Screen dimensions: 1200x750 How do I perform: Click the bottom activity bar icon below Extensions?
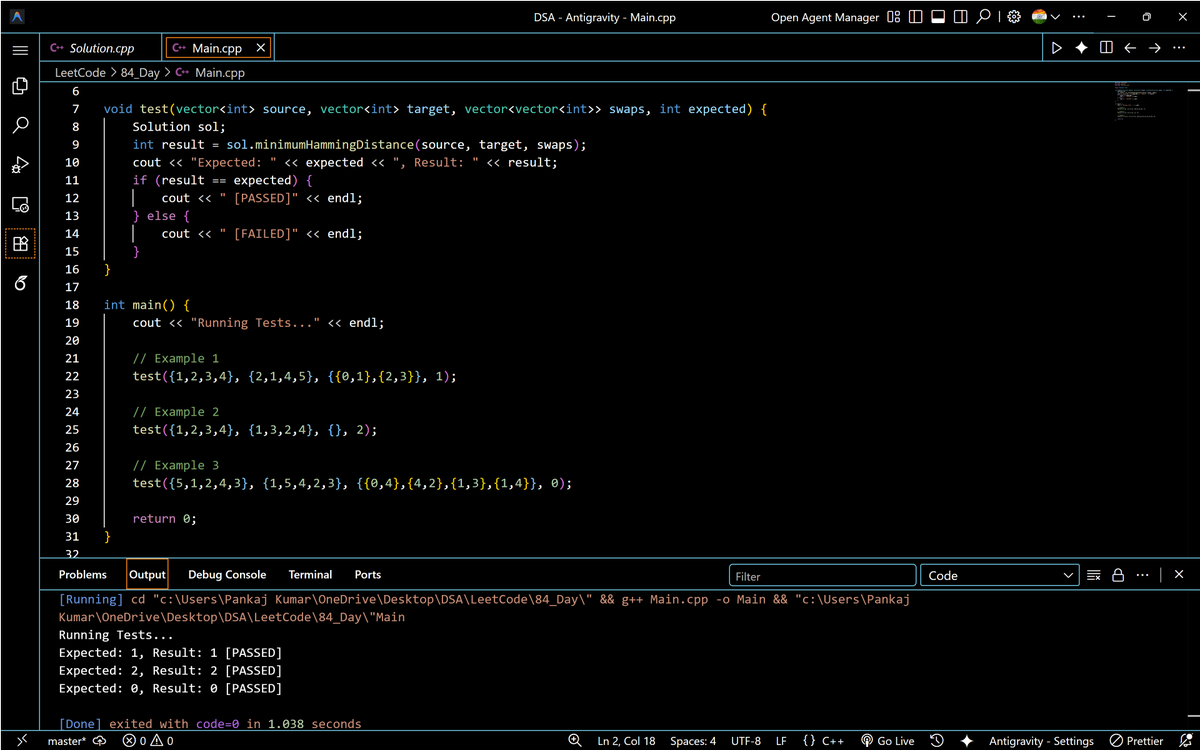(x=20, y=283)
